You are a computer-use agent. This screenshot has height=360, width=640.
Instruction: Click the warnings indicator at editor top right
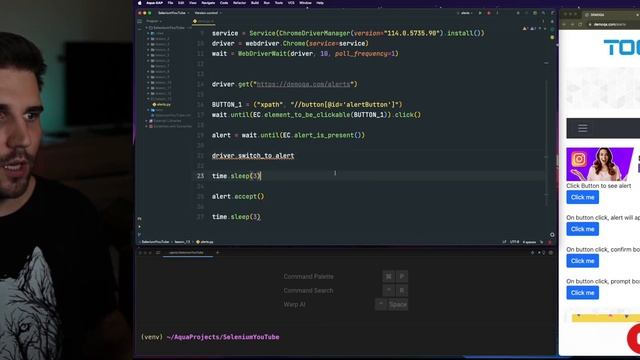pos(525,29)
